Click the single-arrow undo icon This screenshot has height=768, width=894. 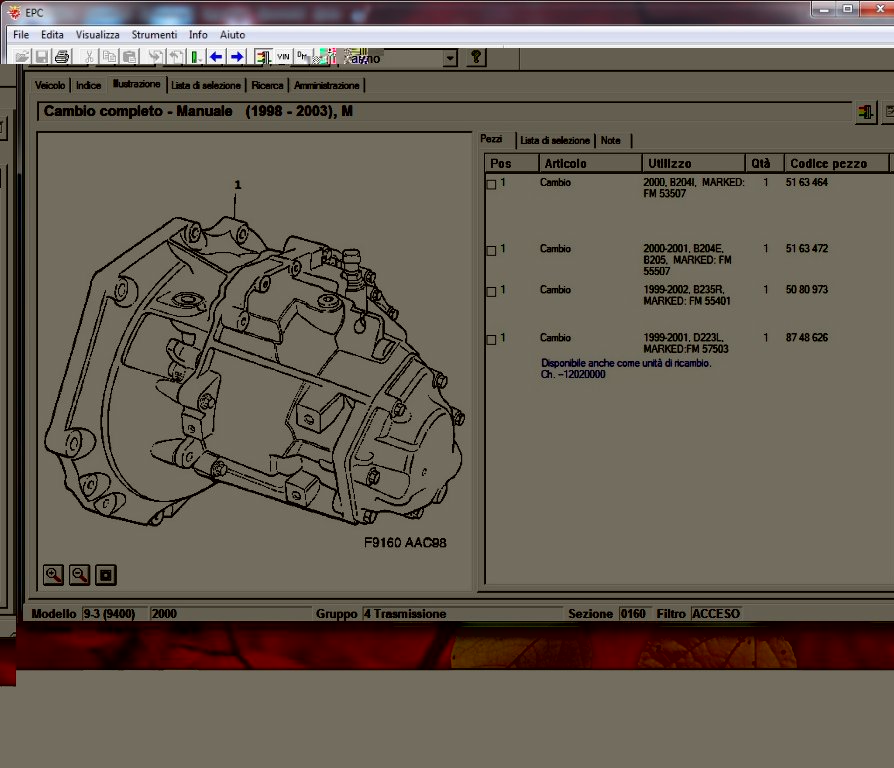(x=176, y=57)
